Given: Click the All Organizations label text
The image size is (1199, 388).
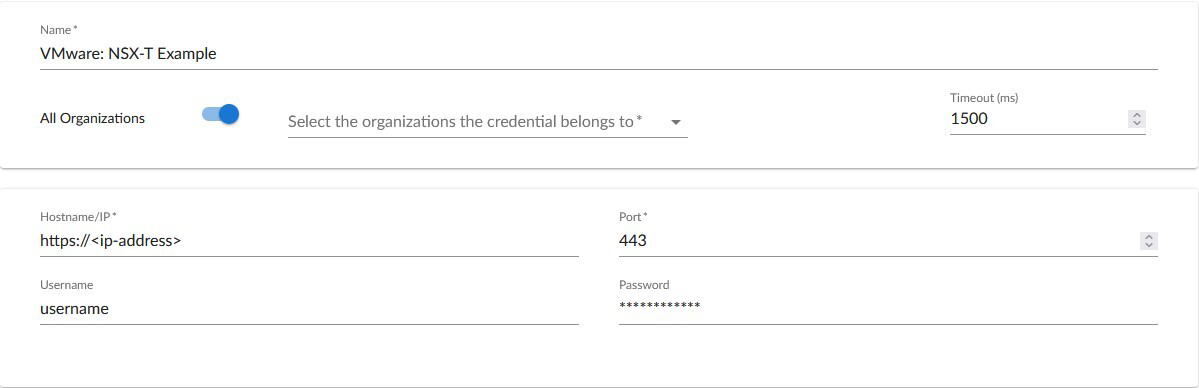Looking at the screenshot, I should click(93, 119).
